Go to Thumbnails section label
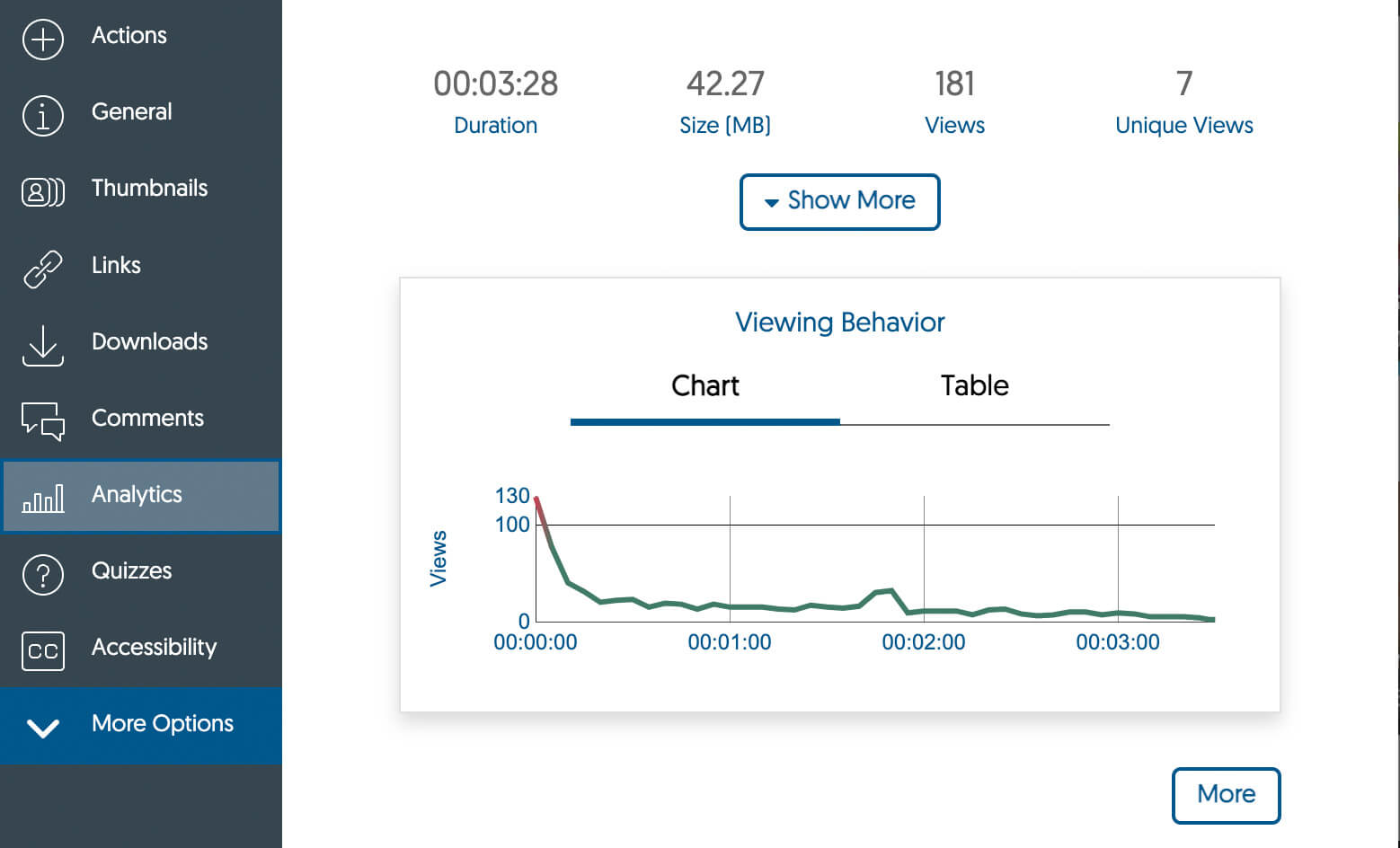This screenshot has width=1400, height=848. tap(150, 188)
